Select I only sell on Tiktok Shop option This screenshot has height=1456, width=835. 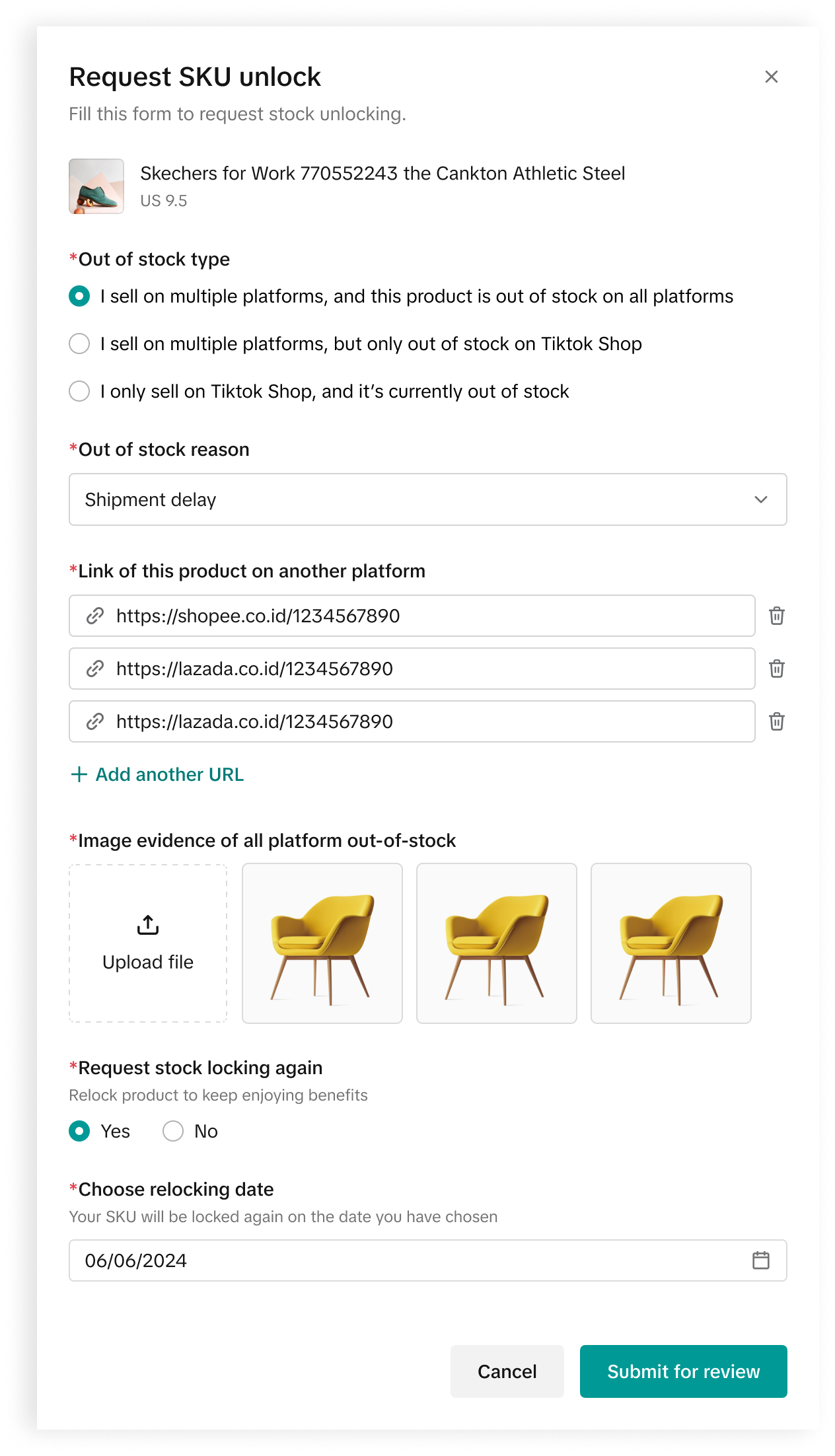79,391
